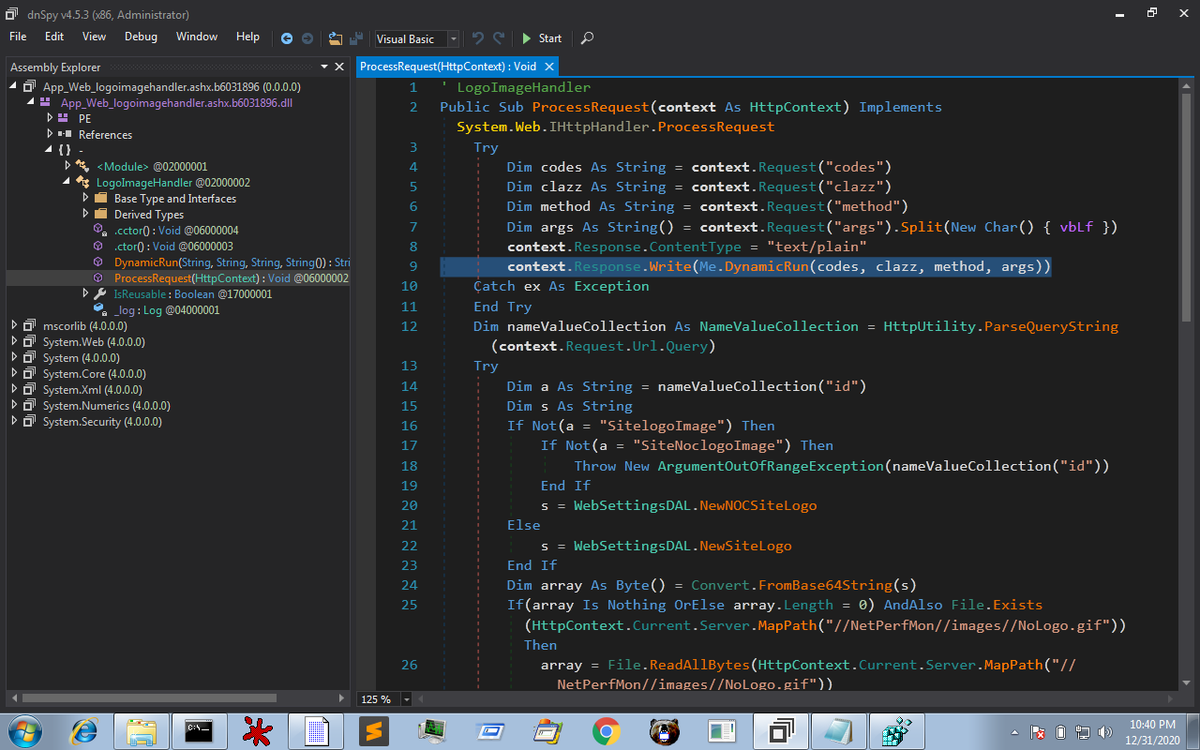Open the Edit menu
The height and width of the screenshot is (750, 1200).
pos(54,36)
